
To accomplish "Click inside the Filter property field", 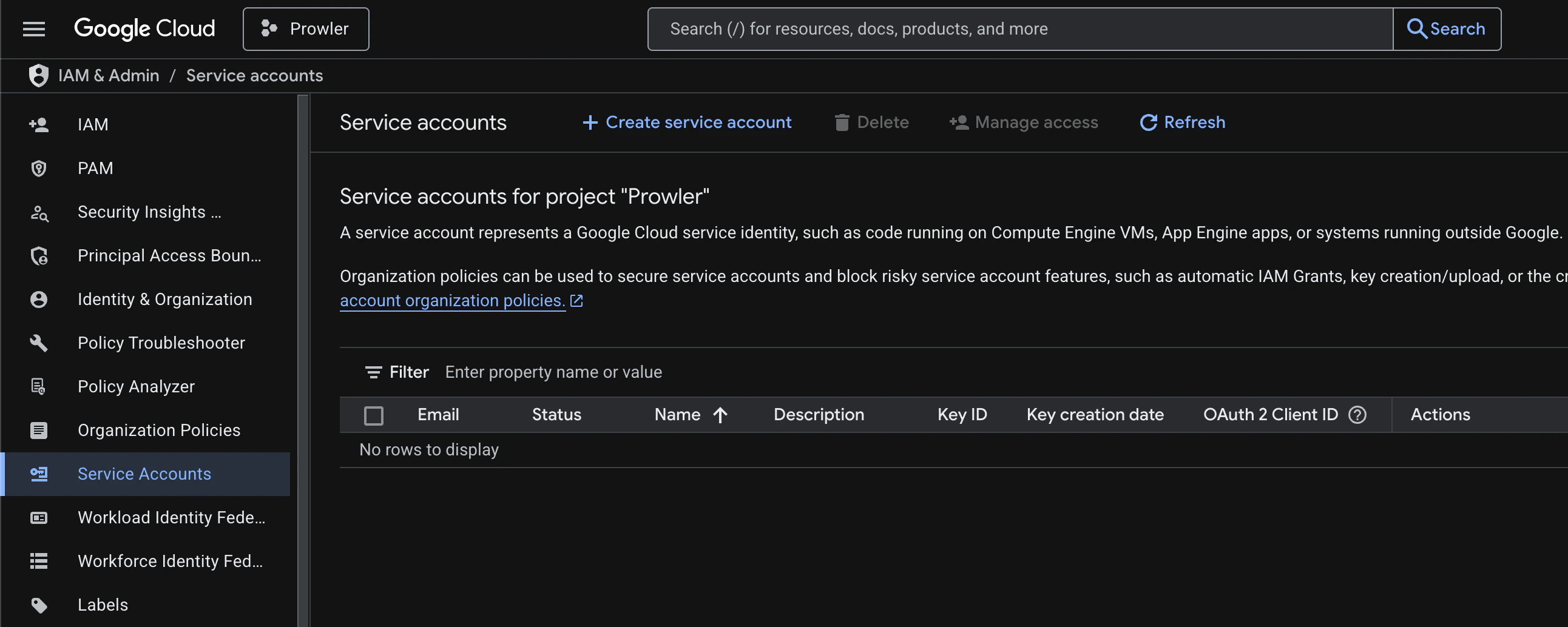I will pyautogui.click(x=553, y=372).
